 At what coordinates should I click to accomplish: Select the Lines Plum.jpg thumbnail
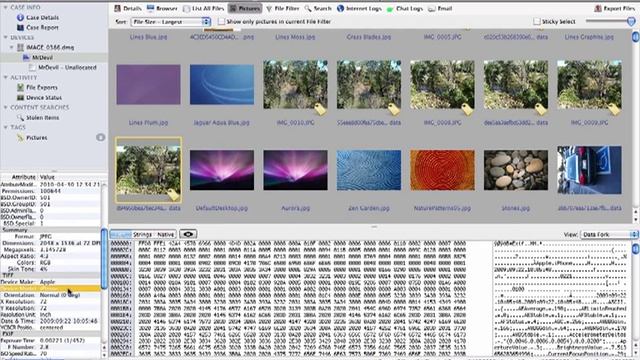[148, 84]
